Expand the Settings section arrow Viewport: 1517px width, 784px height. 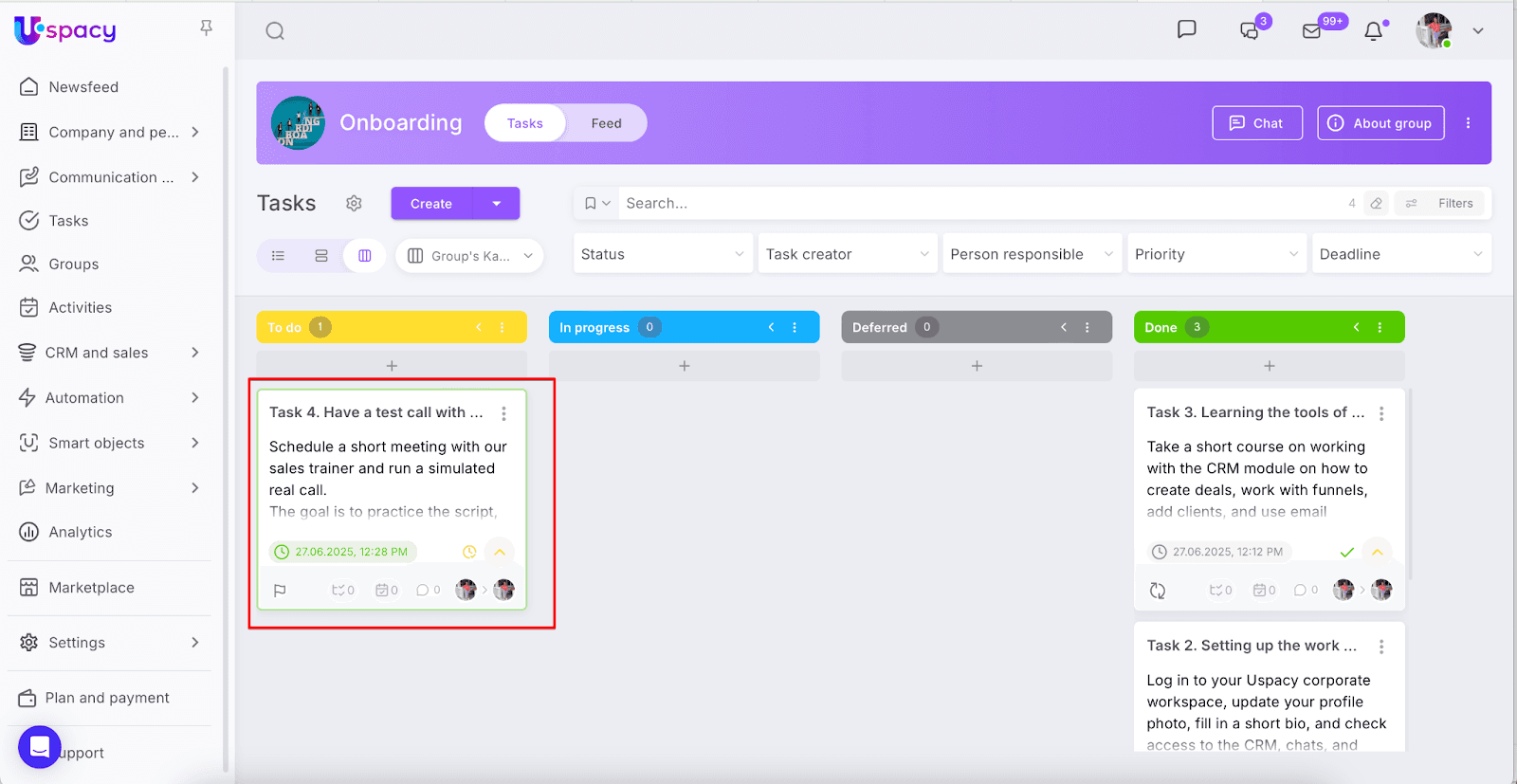[x=195, y=643]
